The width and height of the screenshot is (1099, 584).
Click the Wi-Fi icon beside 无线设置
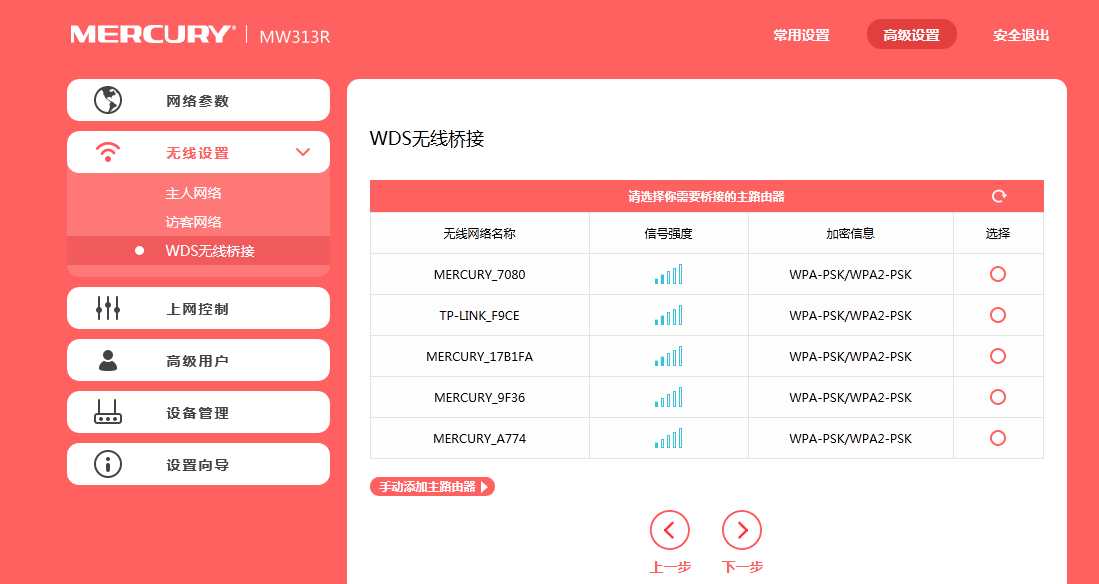click(108, 152)
